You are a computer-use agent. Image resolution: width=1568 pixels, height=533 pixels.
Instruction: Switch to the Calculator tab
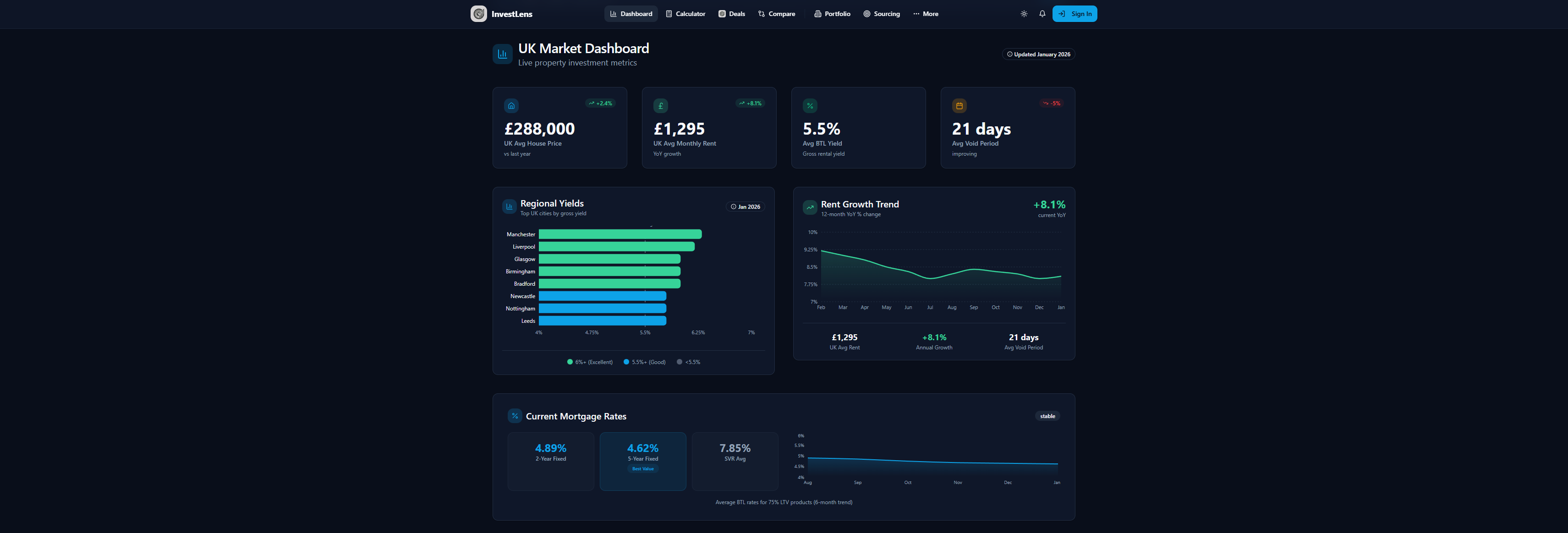tap(685, 13)
